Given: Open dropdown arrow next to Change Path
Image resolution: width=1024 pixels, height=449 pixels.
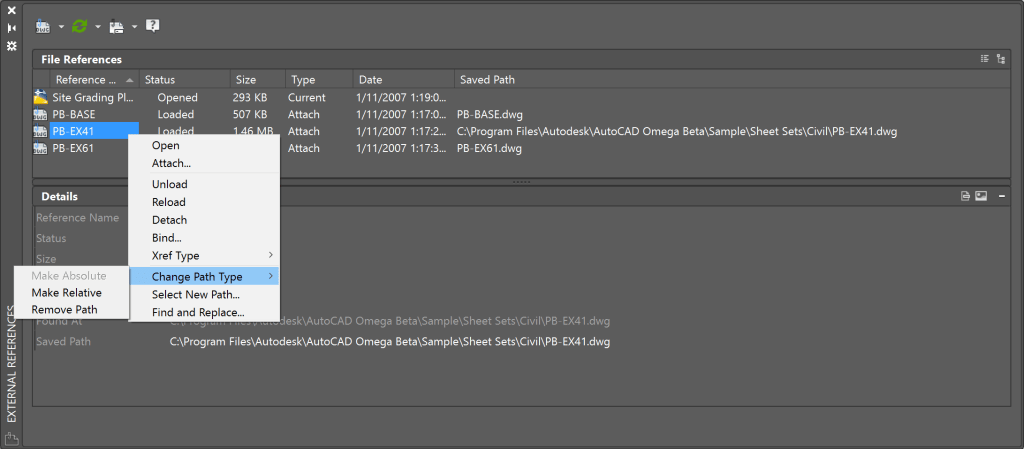Looking at the screenshot, I should (x=134, y=26).
